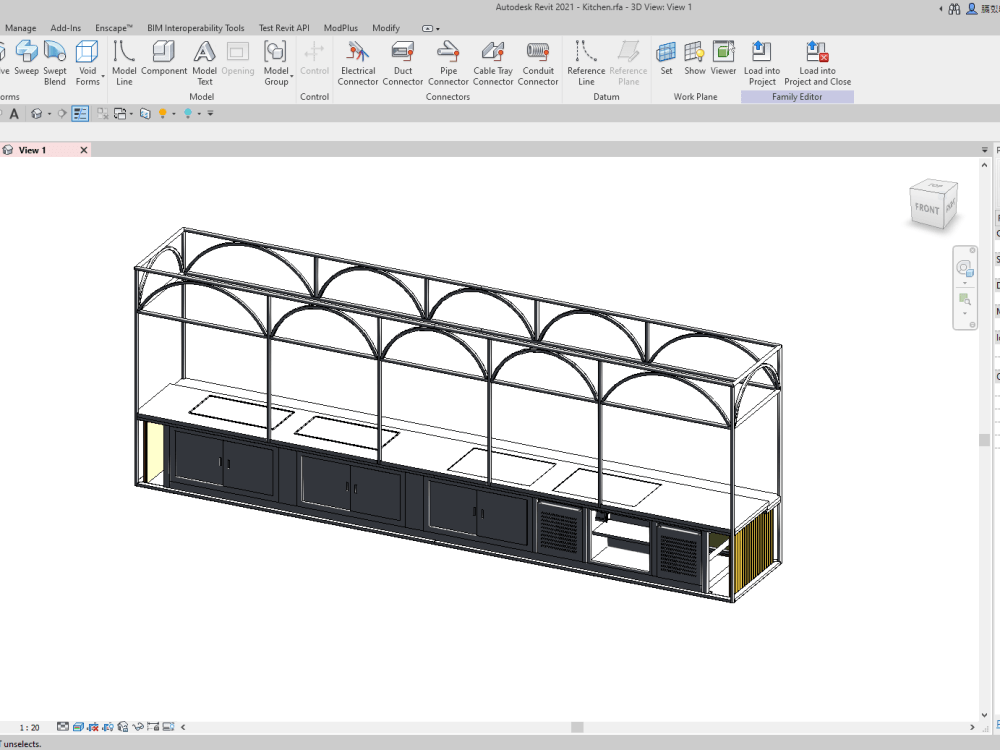Toggle Thin Lines in Quick Access toolbar
Viewport: 1000px width, 750px height.
click(x=80, y=113)
